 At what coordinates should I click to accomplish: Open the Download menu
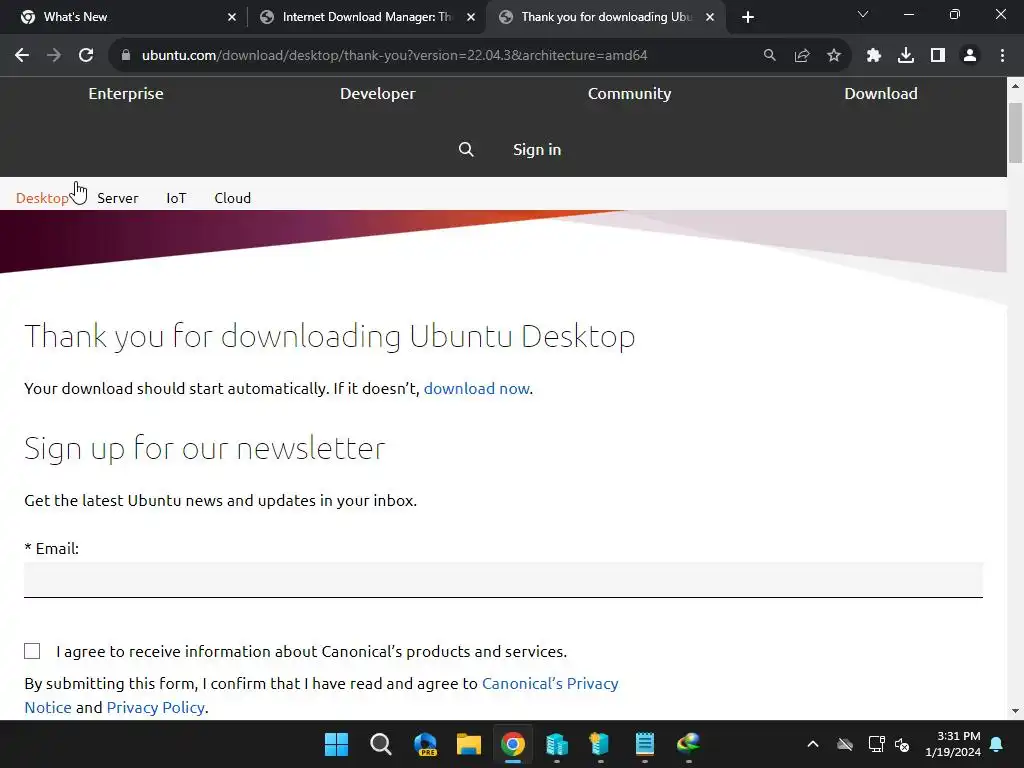[881, 93]
